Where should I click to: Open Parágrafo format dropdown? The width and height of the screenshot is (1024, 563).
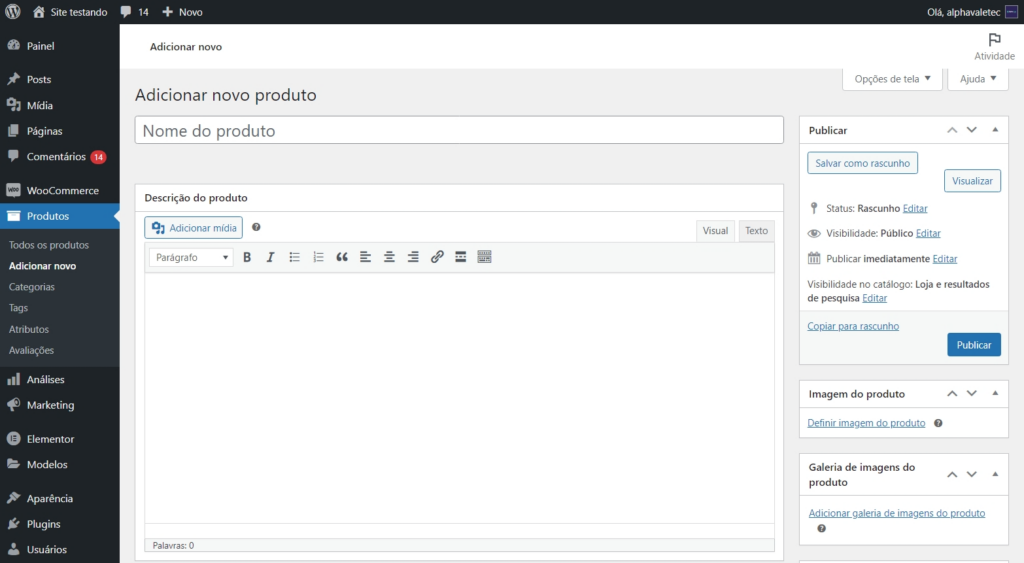click(x=191, y=257)
